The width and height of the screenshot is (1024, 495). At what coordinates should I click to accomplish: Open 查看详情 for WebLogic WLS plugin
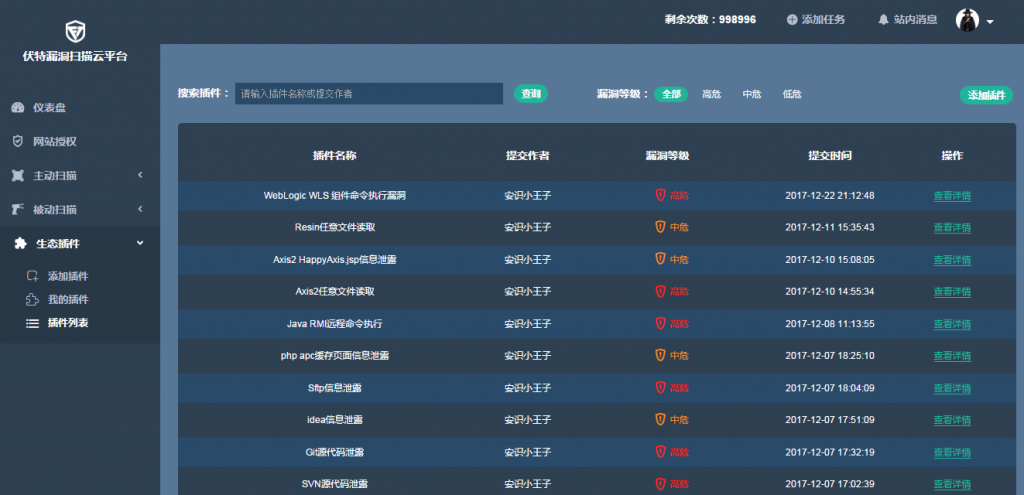point(952,195)
